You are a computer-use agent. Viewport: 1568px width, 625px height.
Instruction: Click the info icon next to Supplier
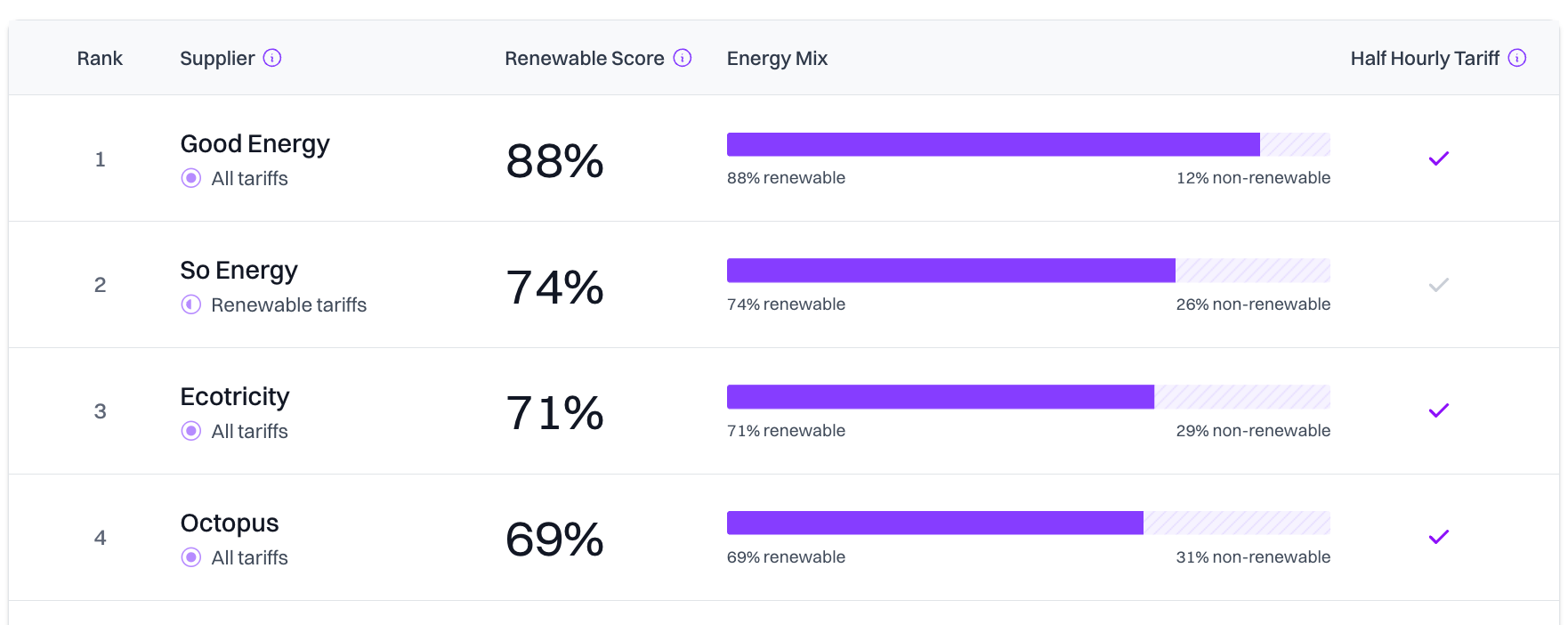click(x=272, y=58)
